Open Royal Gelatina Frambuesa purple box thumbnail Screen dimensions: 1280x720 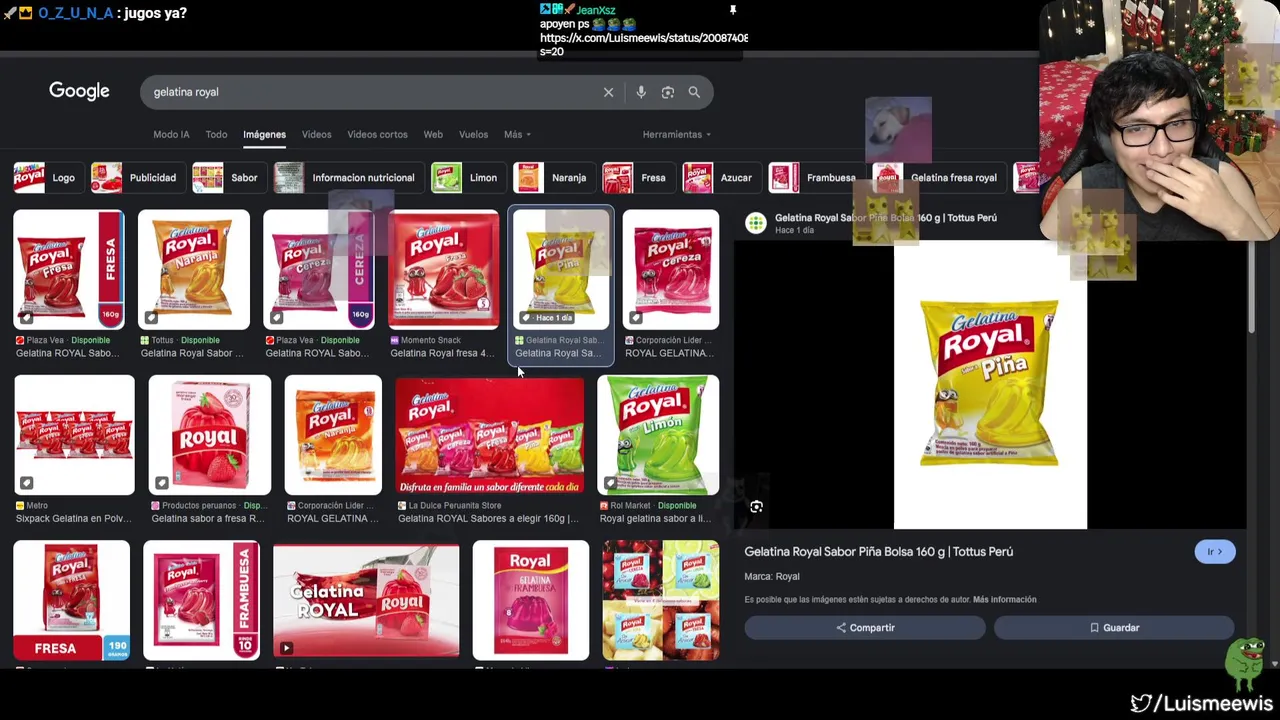(531, 601)
